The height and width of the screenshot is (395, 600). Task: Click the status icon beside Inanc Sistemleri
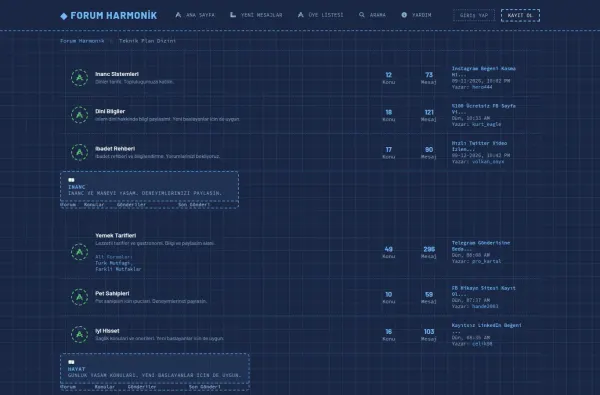pyautogui.click(x=80, y=78)
